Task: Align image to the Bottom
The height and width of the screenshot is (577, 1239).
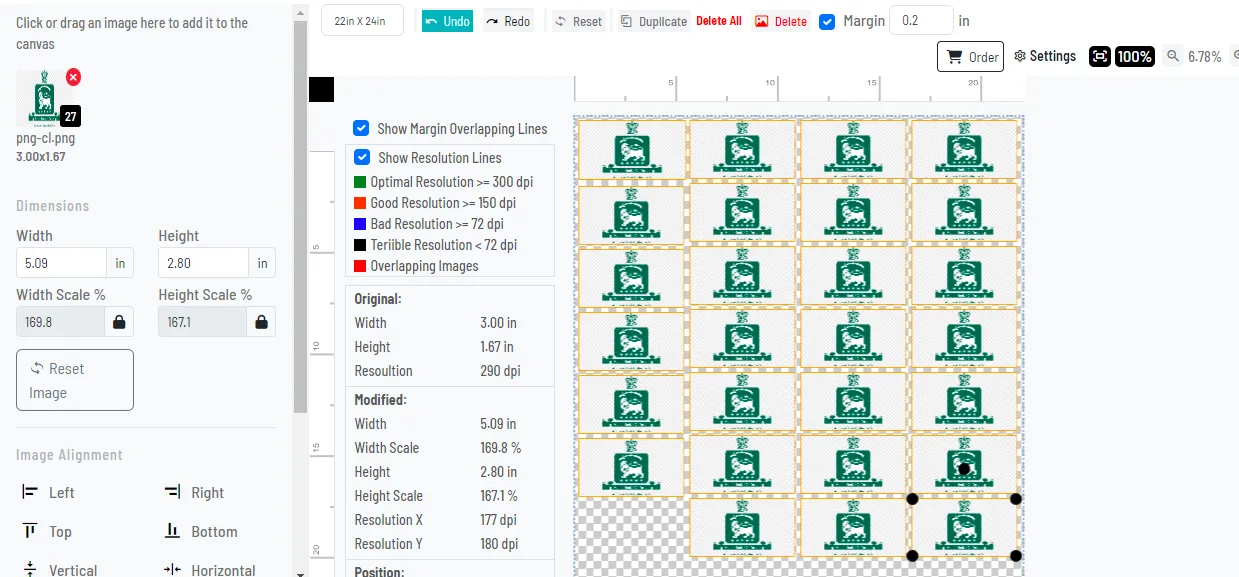Action: click(201, 532)
